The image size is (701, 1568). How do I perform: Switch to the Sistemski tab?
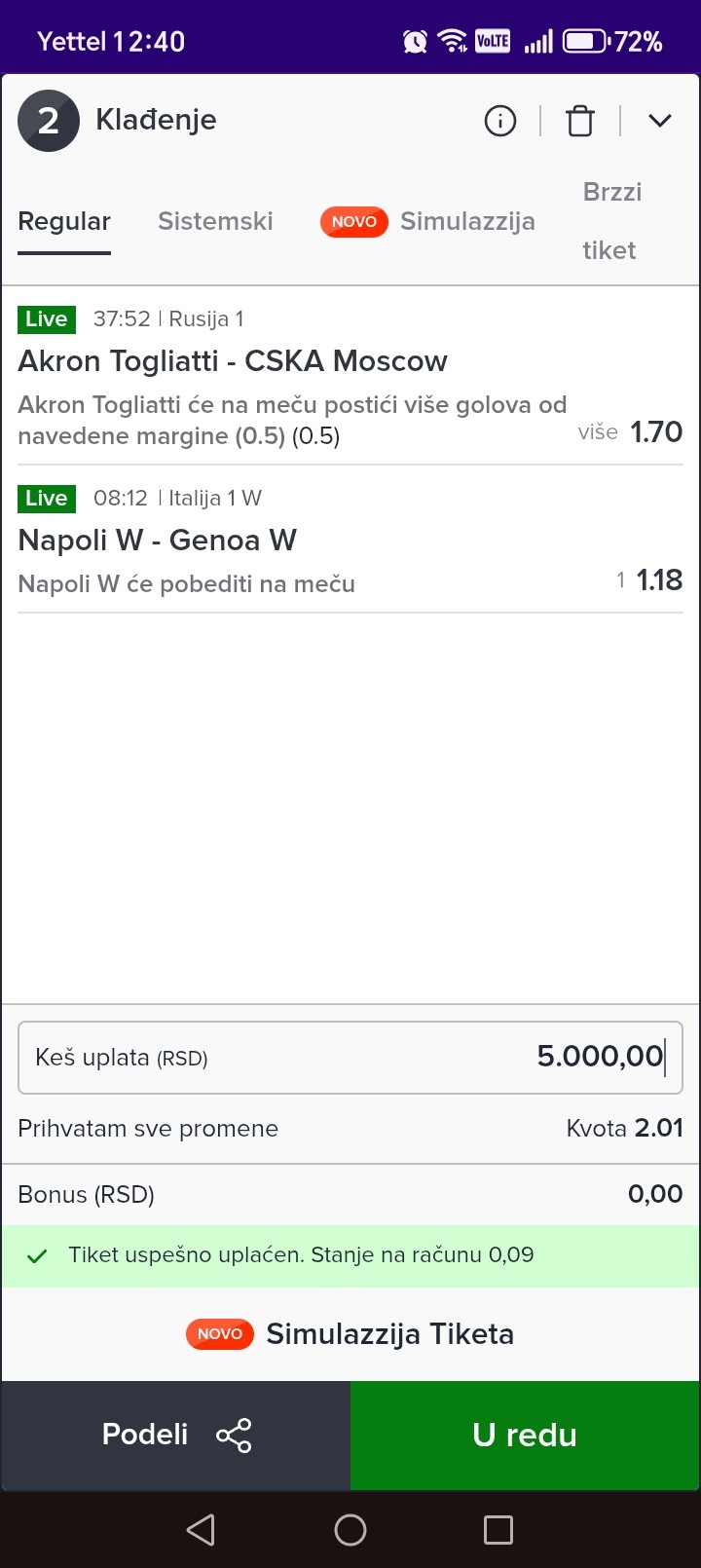[215, 221]
